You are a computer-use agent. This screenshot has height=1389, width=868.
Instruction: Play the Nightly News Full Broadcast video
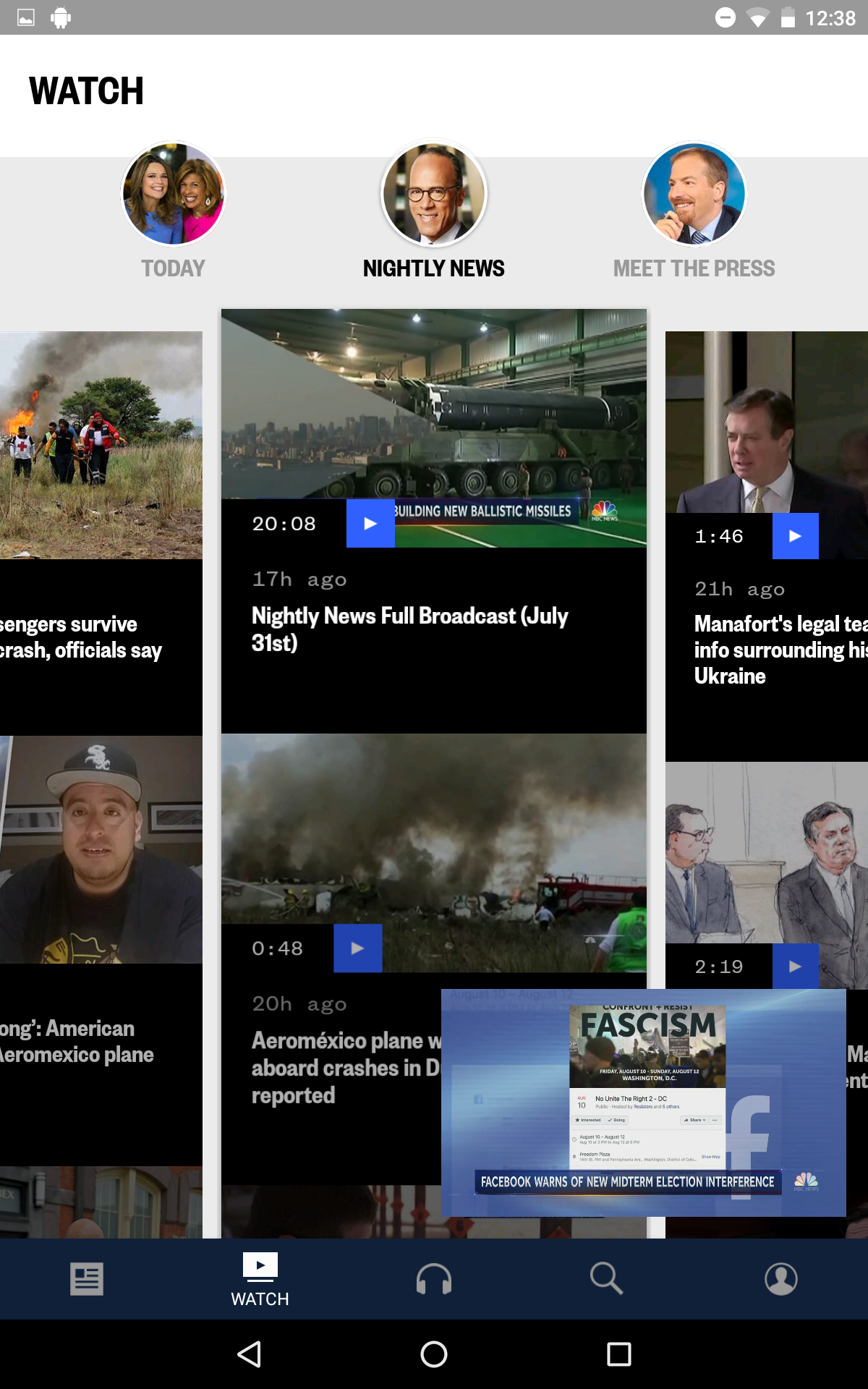370,523
